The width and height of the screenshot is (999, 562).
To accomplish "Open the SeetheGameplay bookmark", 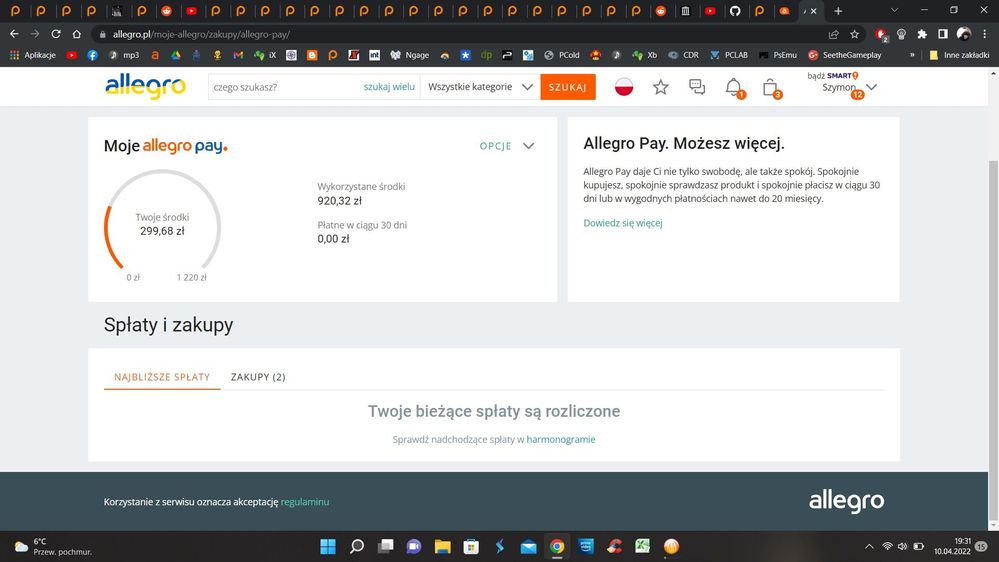I will tap(845, 55).
